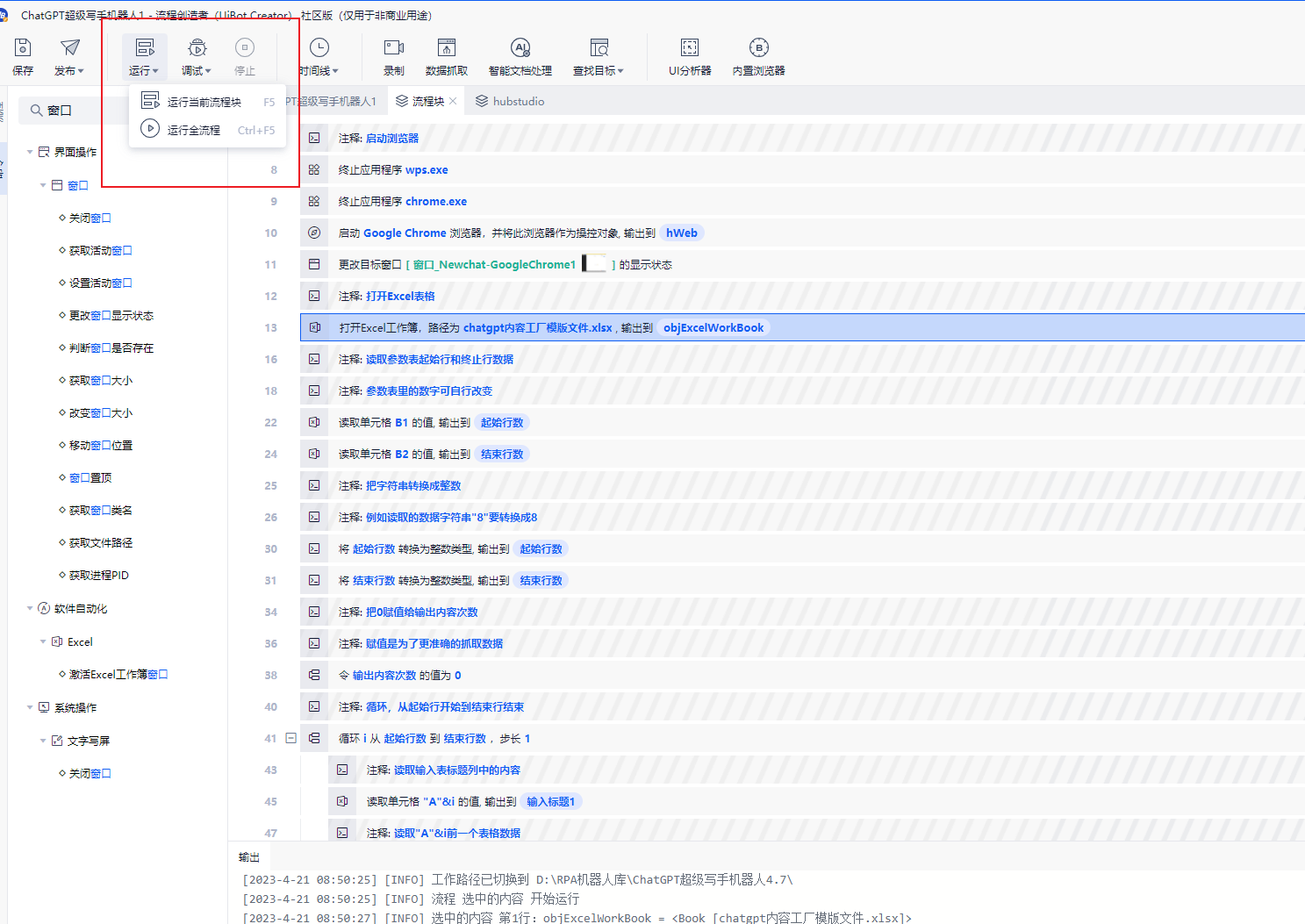The width and height of the screenshot is (1305, 924).
Task: Select the 获取文件路径 command
Action: coord(100,543)
